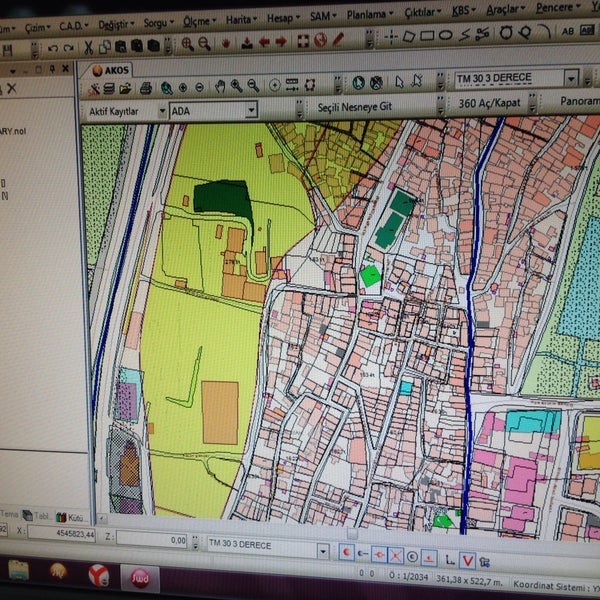Toggle the intersection X snap button
600x600 pixels.
pyautogui.click(x=395, y=555)
